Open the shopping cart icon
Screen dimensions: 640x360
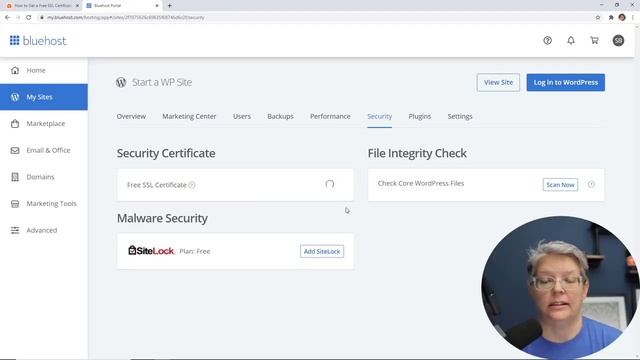[x=594, y=40]
